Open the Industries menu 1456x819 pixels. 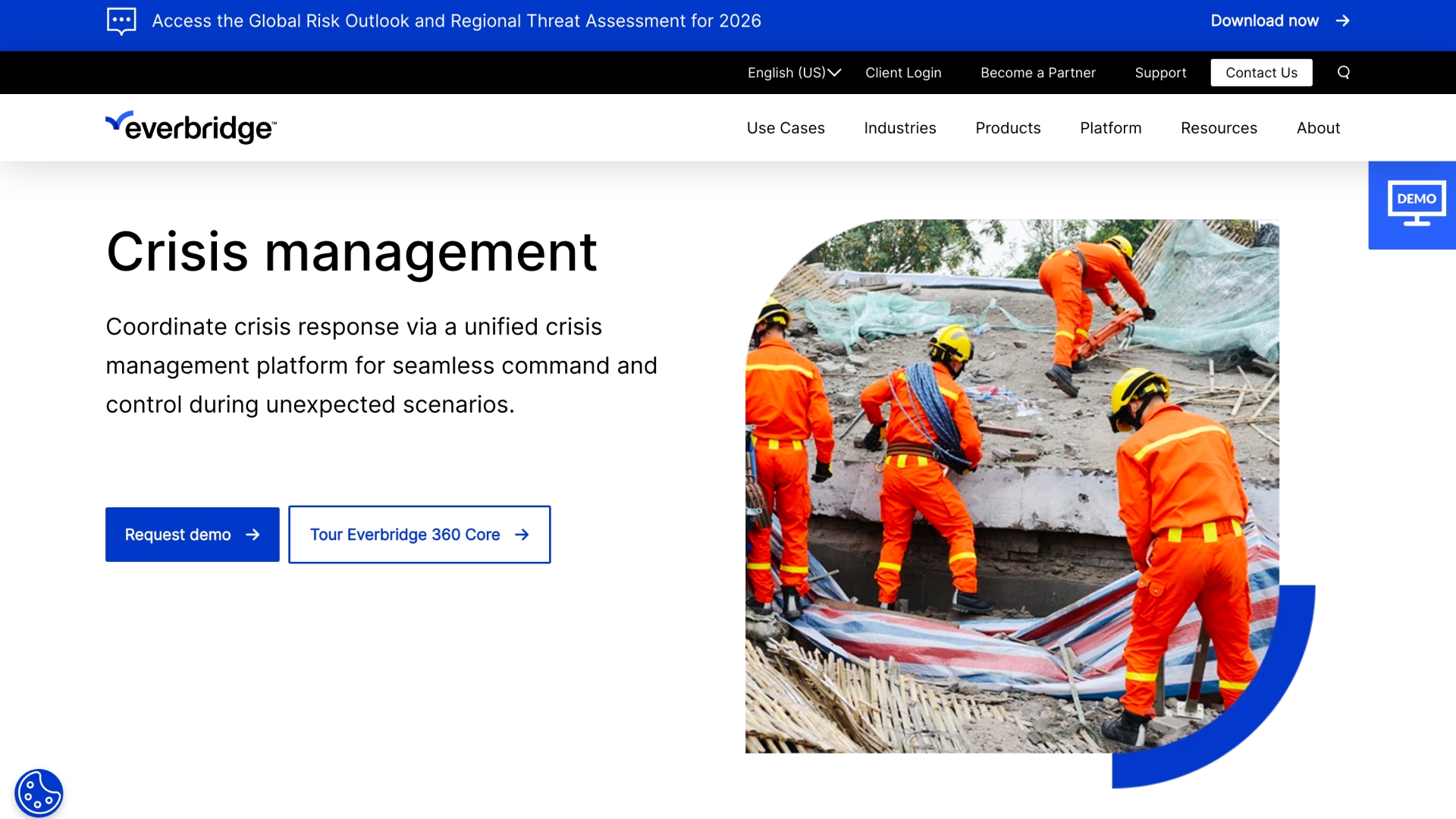click(900, 127)
